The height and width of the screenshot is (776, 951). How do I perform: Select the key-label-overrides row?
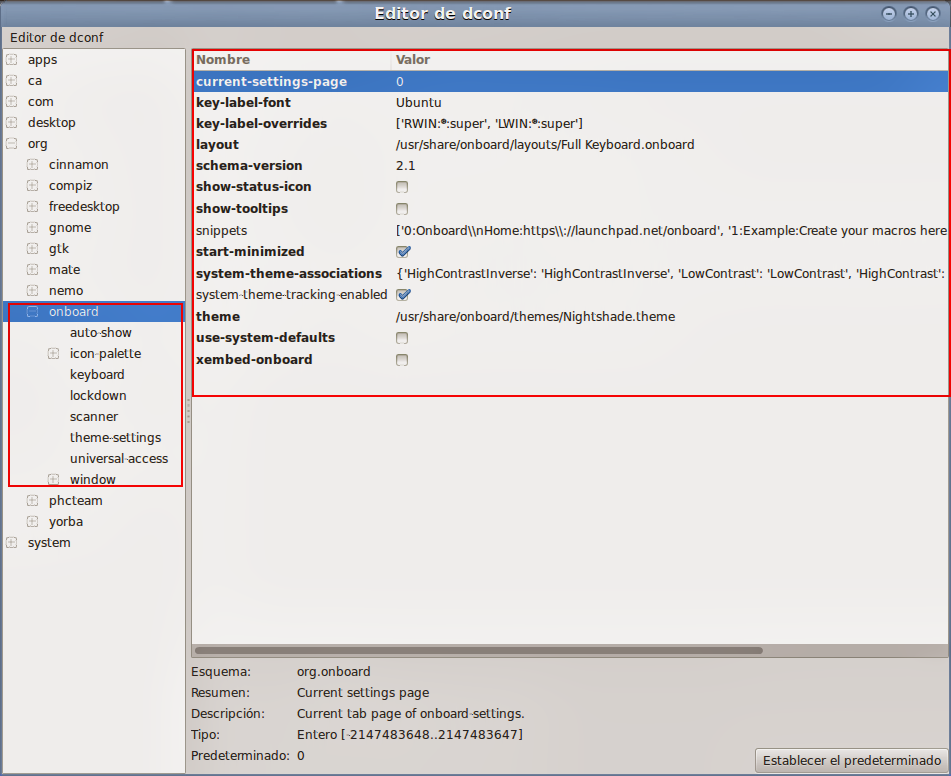[x=571, y=124]
